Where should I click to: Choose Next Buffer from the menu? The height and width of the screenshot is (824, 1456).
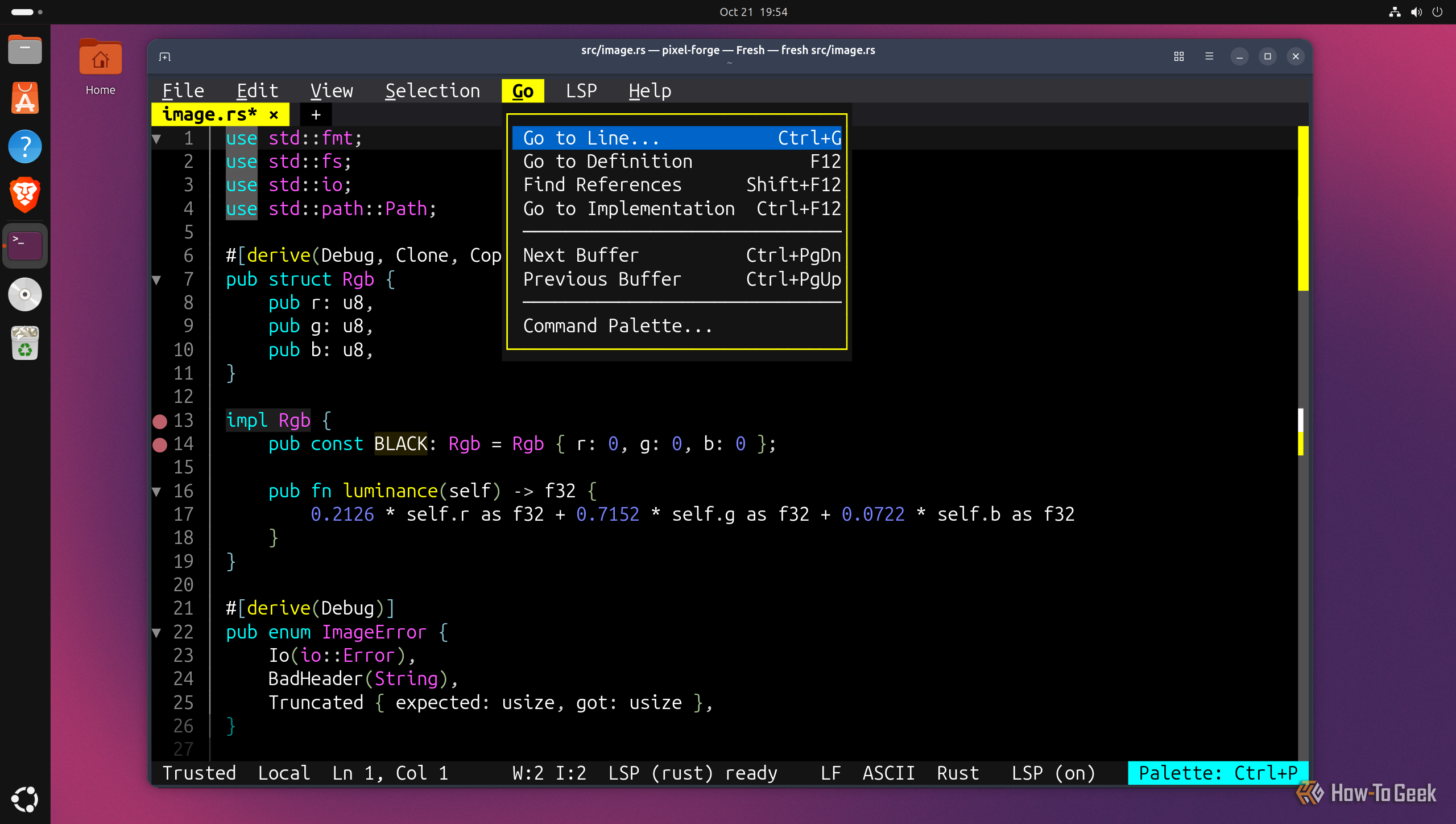tap(677, 255)
